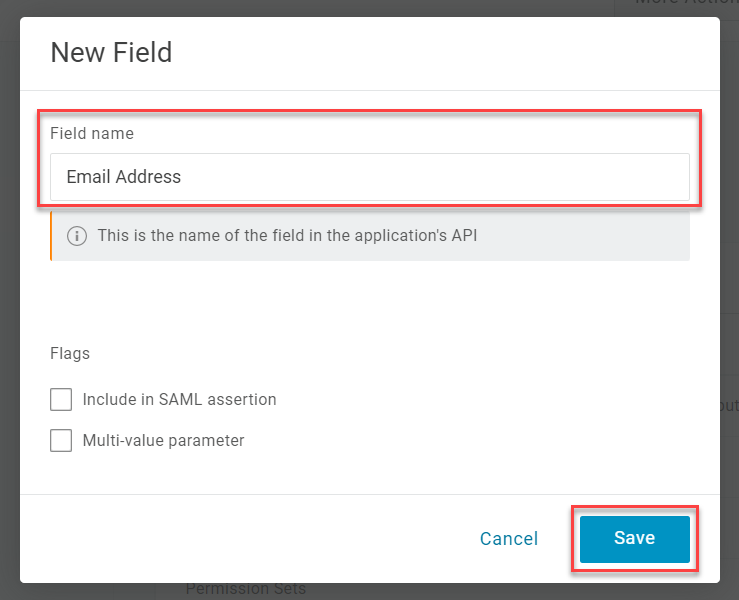Enable the Multi-value parameter checkbox
This screenshot has width=739, height=600.
pos(61,441)
